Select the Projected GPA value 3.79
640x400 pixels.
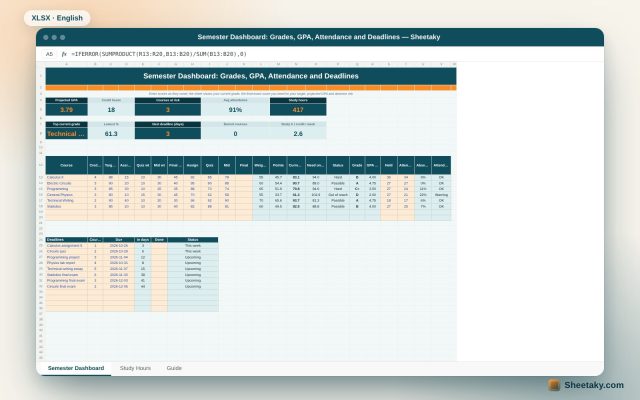pos(67,109)
